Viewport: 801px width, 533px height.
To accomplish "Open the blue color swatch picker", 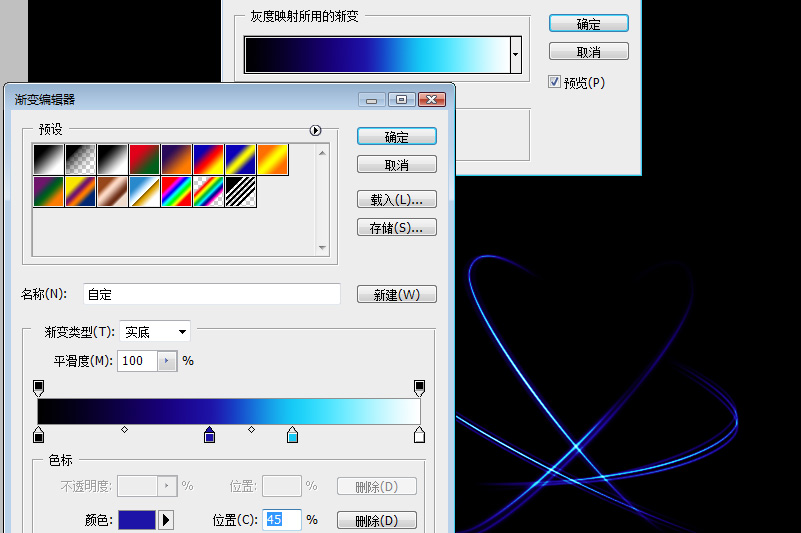I will (137, 520).
